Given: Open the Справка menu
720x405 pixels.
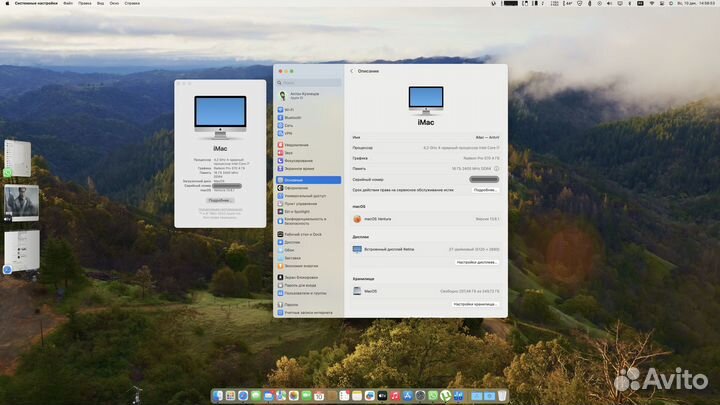Looking at the screenshot, I should click(x=132, y=3).
